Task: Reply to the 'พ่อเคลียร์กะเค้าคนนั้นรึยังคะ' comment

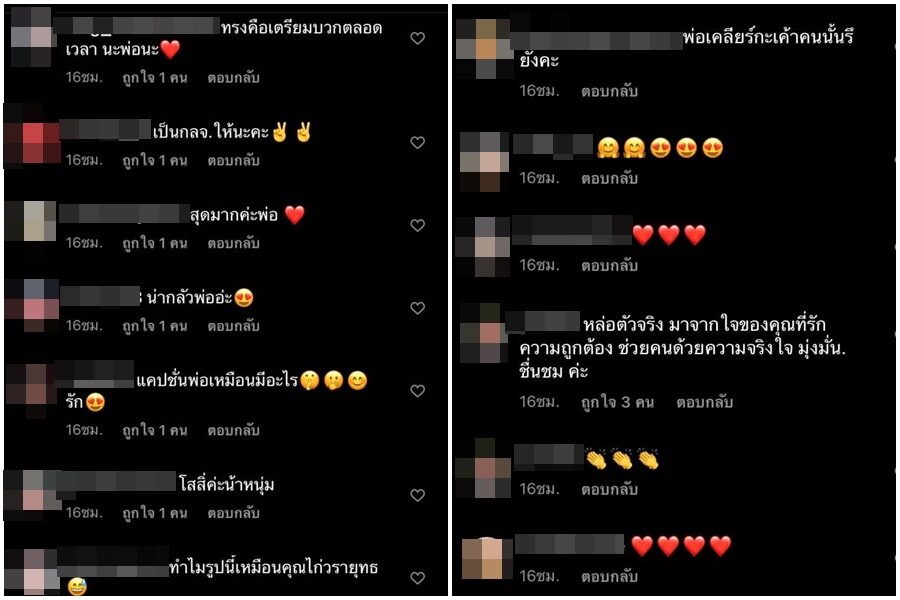Action: coord(609,91)
